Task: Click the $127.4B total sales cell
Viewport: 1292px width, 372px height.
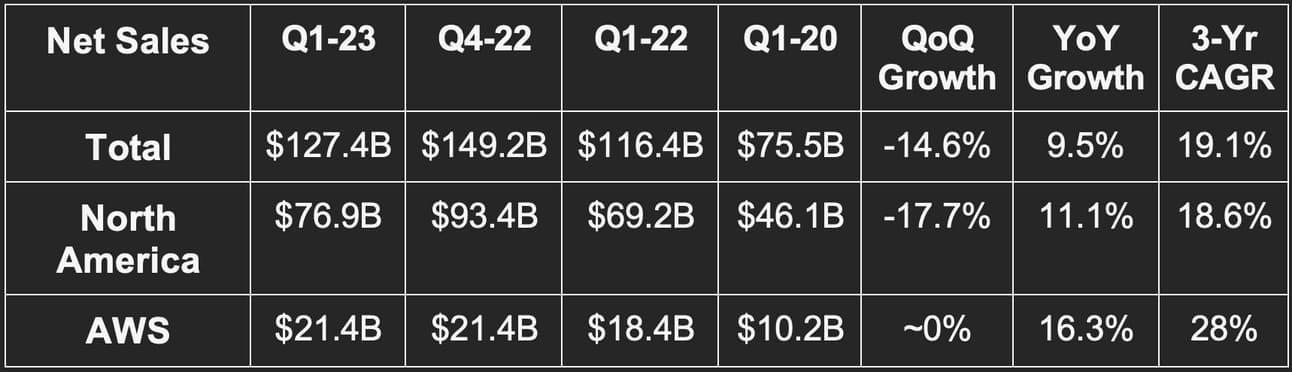Action: point(327,147)
